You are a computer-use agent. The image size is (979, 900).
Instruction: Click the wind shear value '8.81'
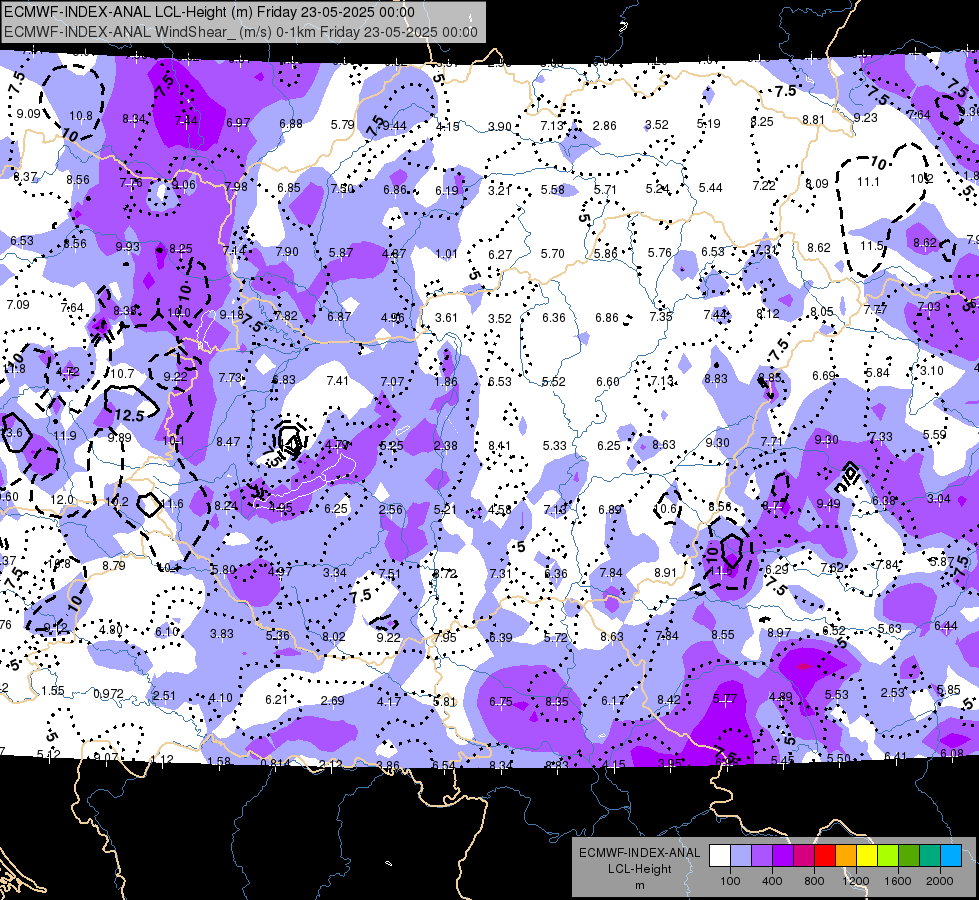pos(814,120)
